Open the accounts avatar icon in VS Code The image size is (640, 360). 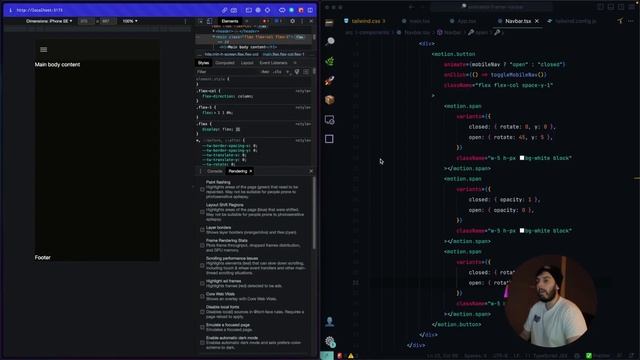click(x=330, y=322)
